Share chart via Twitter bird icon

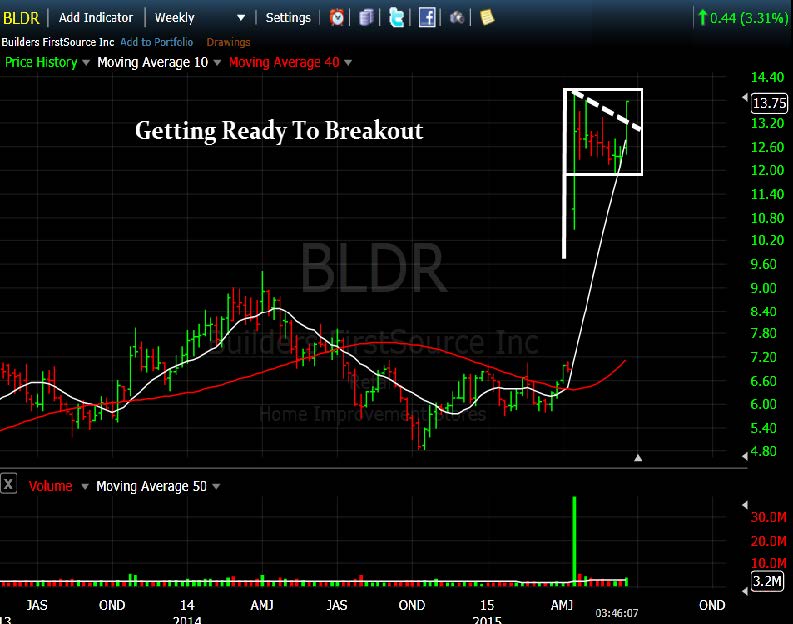396,18
